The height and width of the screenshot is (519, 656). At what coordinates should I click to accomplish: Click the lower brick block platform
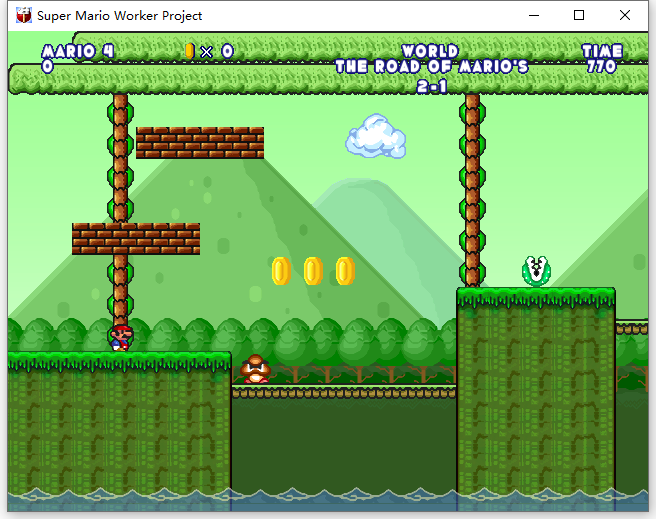click(136, 239)
